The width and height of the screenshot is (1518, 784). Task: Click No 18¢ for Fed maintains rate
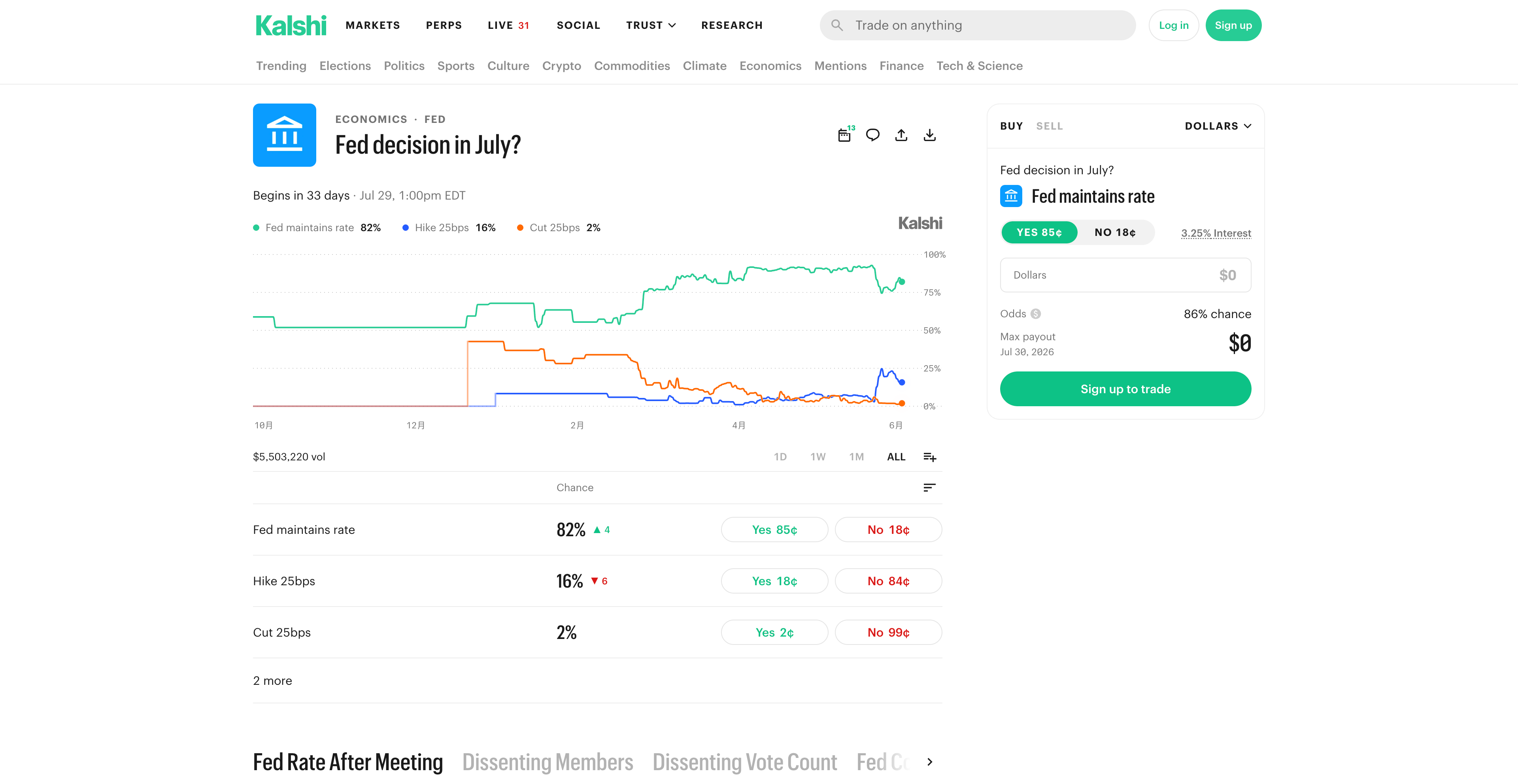click(x=888, y=530)
